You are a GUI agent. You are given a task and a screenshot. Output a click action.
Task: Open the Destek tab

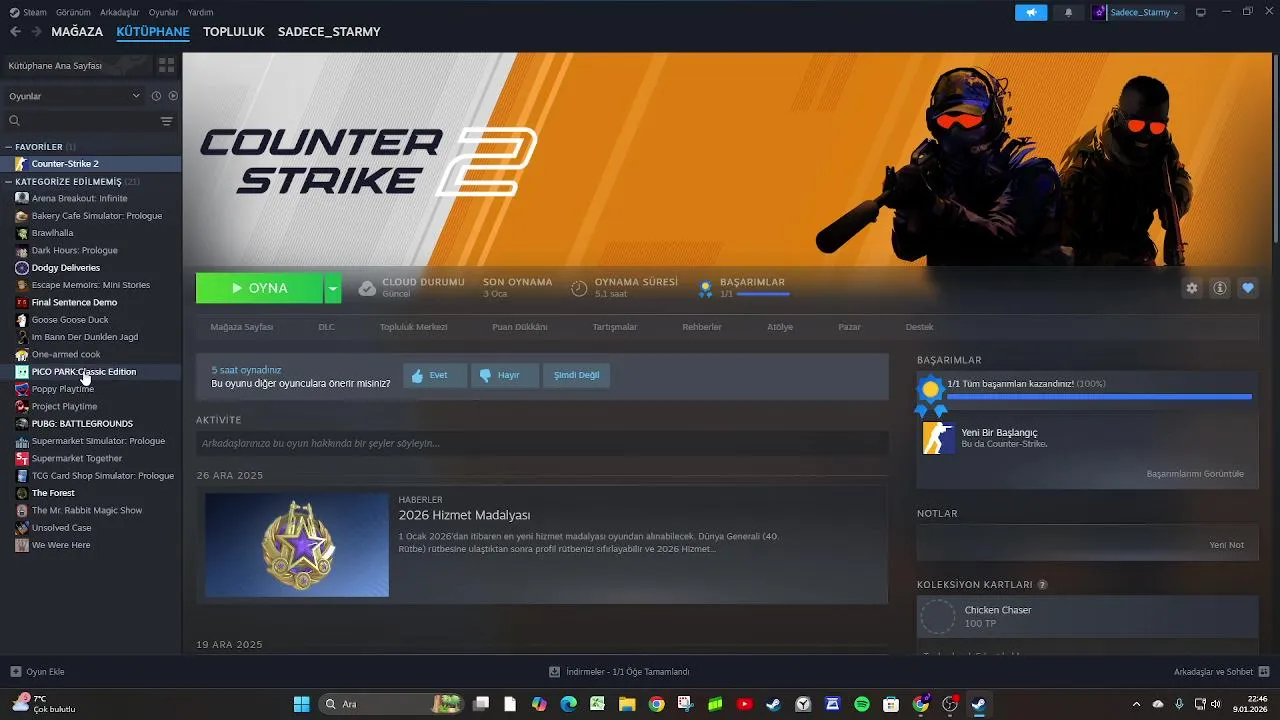[919, 327]
